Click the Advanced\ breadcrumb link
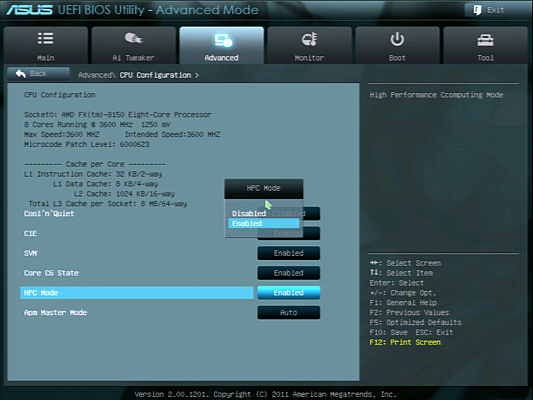The height and width of the screenshot is (400, 533). (x=97, y=75)
